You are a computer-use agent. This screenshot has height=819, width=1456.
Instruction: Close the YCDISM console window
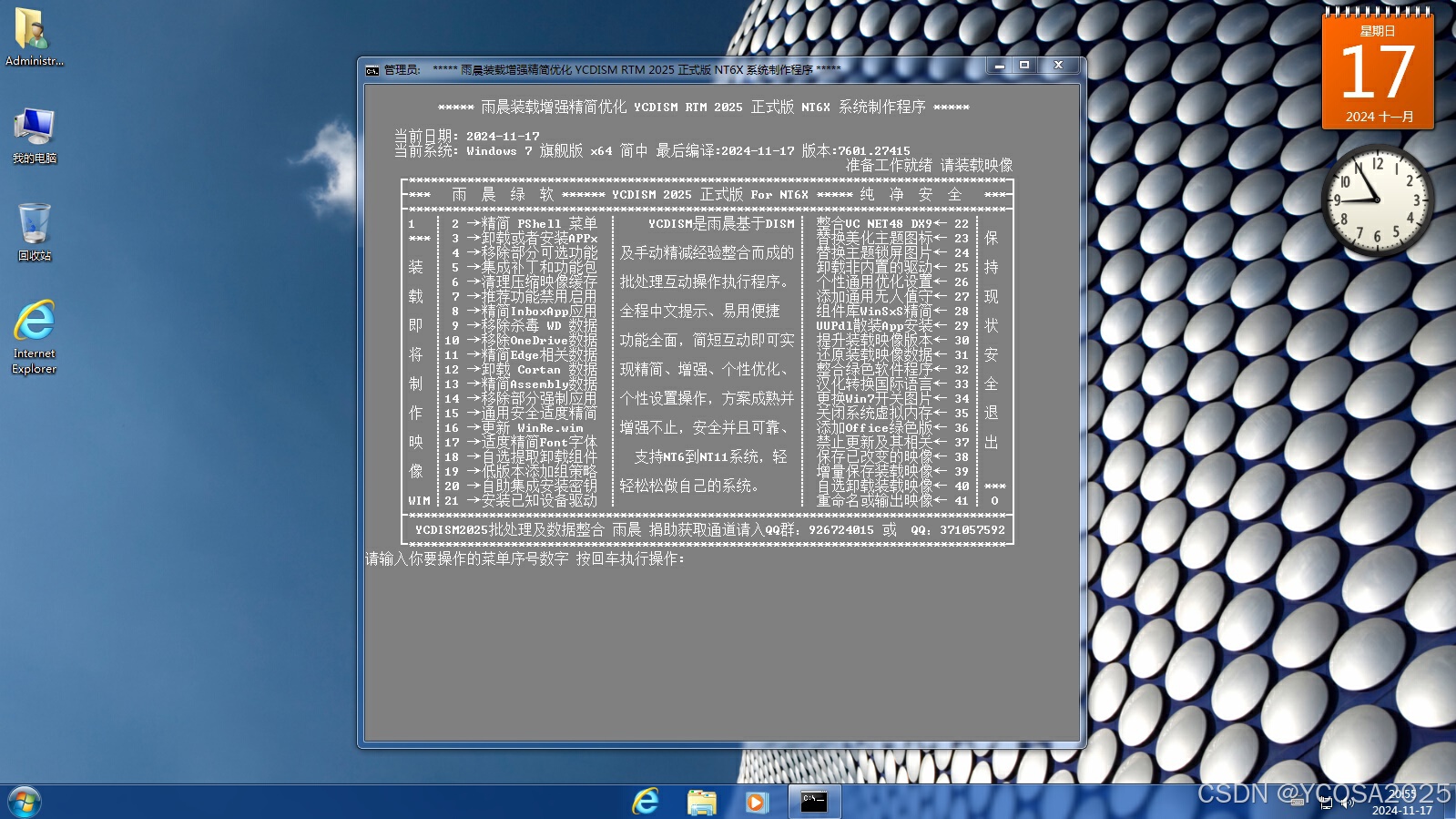click(x=1058, y=66)
